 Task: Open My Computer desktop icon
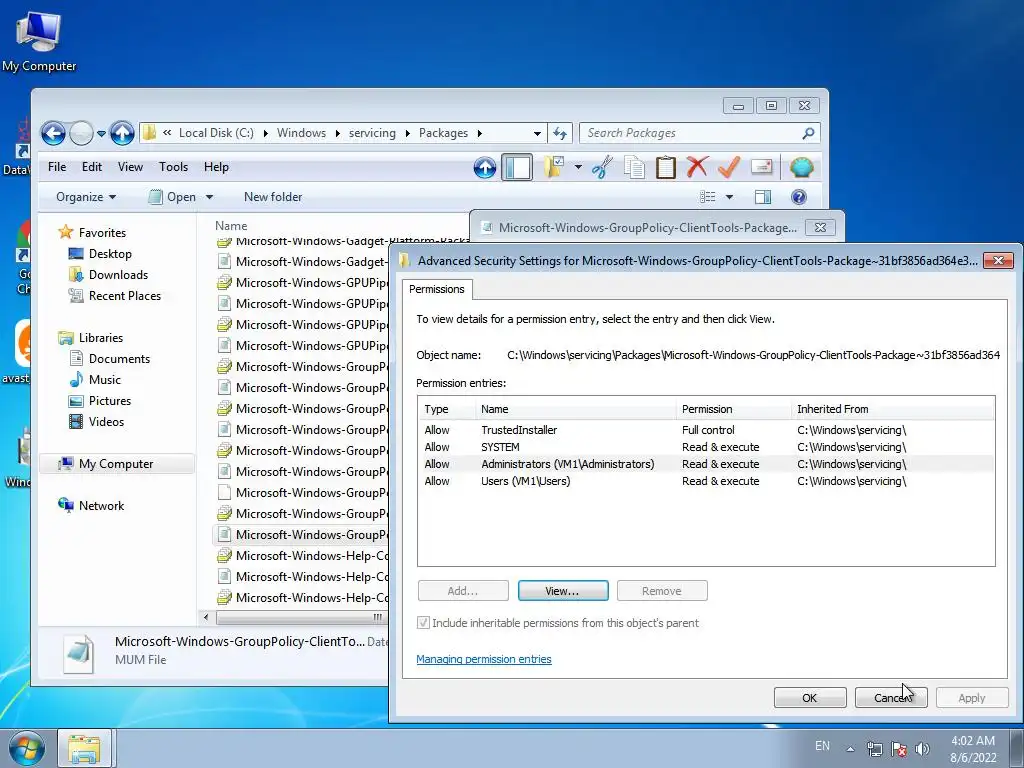(x=39, y=40)
